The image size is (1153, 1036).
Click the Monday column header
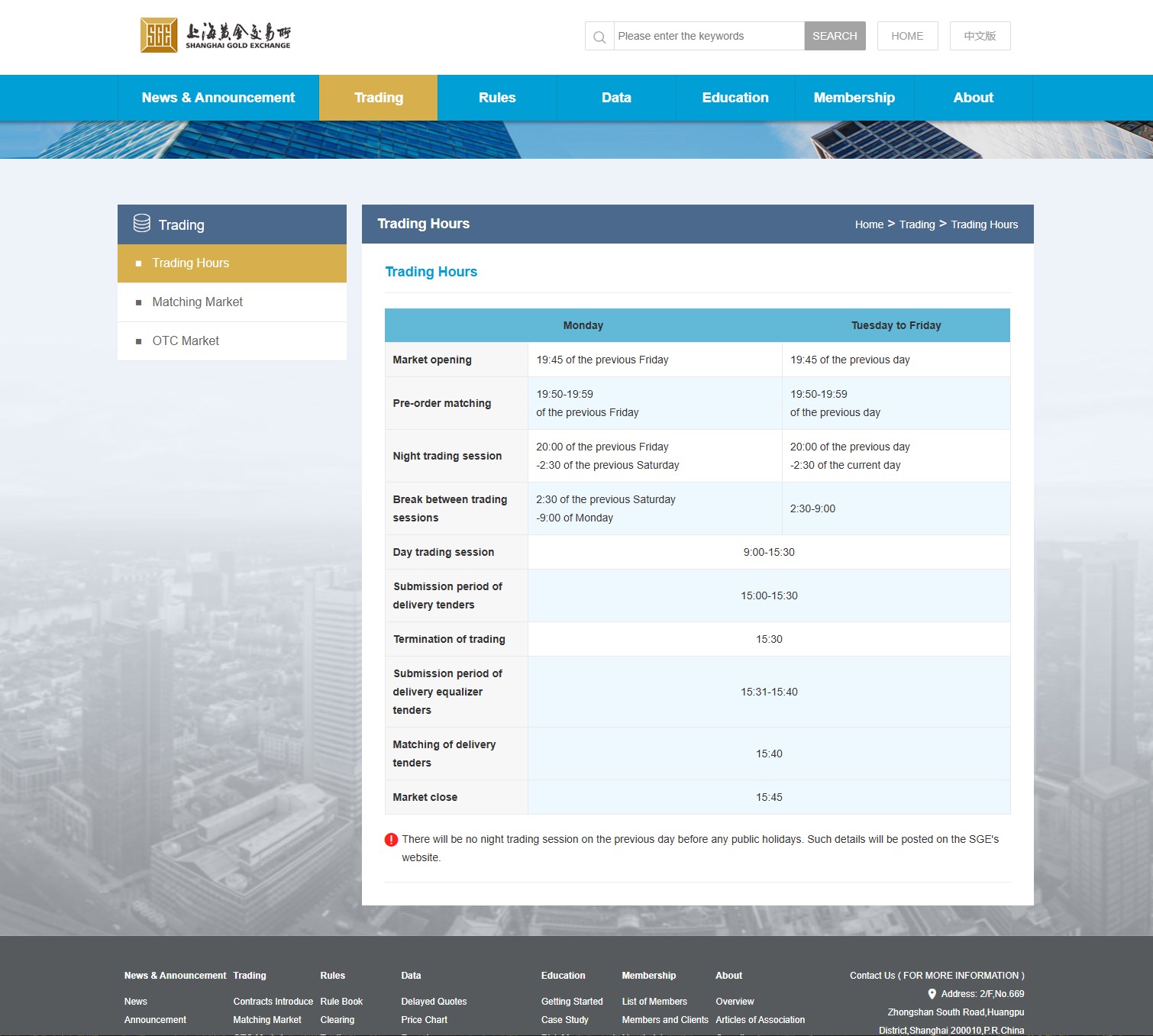[x=583, y=325]
